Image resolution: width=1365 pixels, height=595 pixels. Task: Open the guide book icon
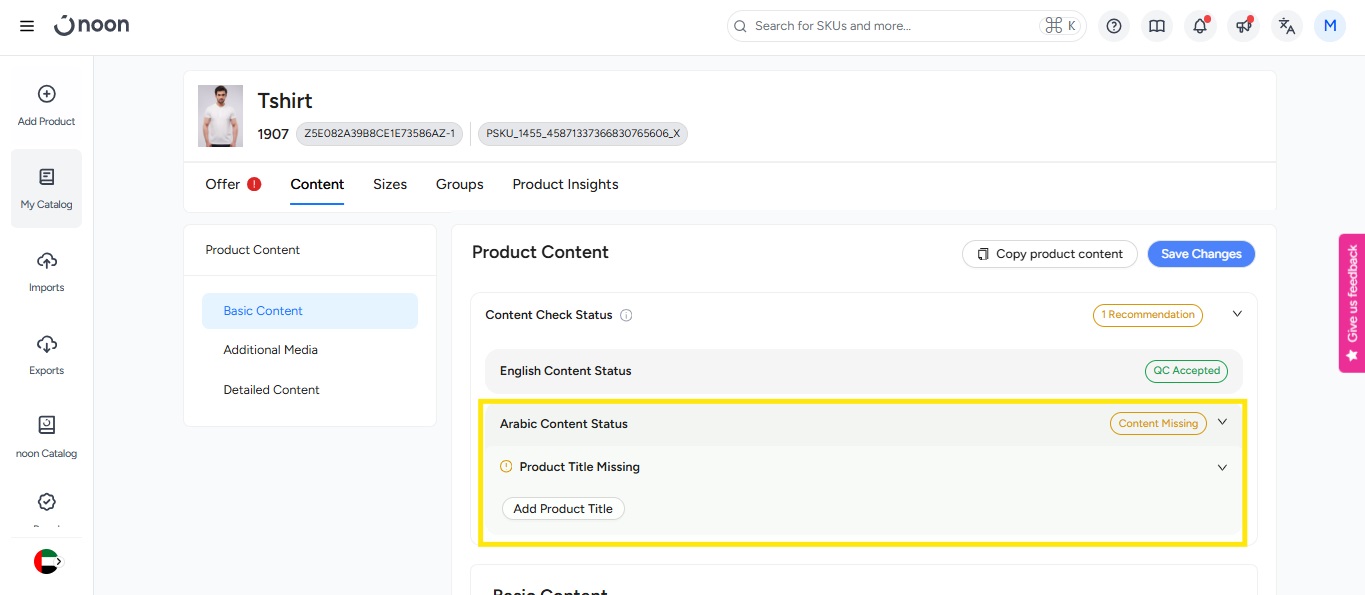(x=1157, y=26)
